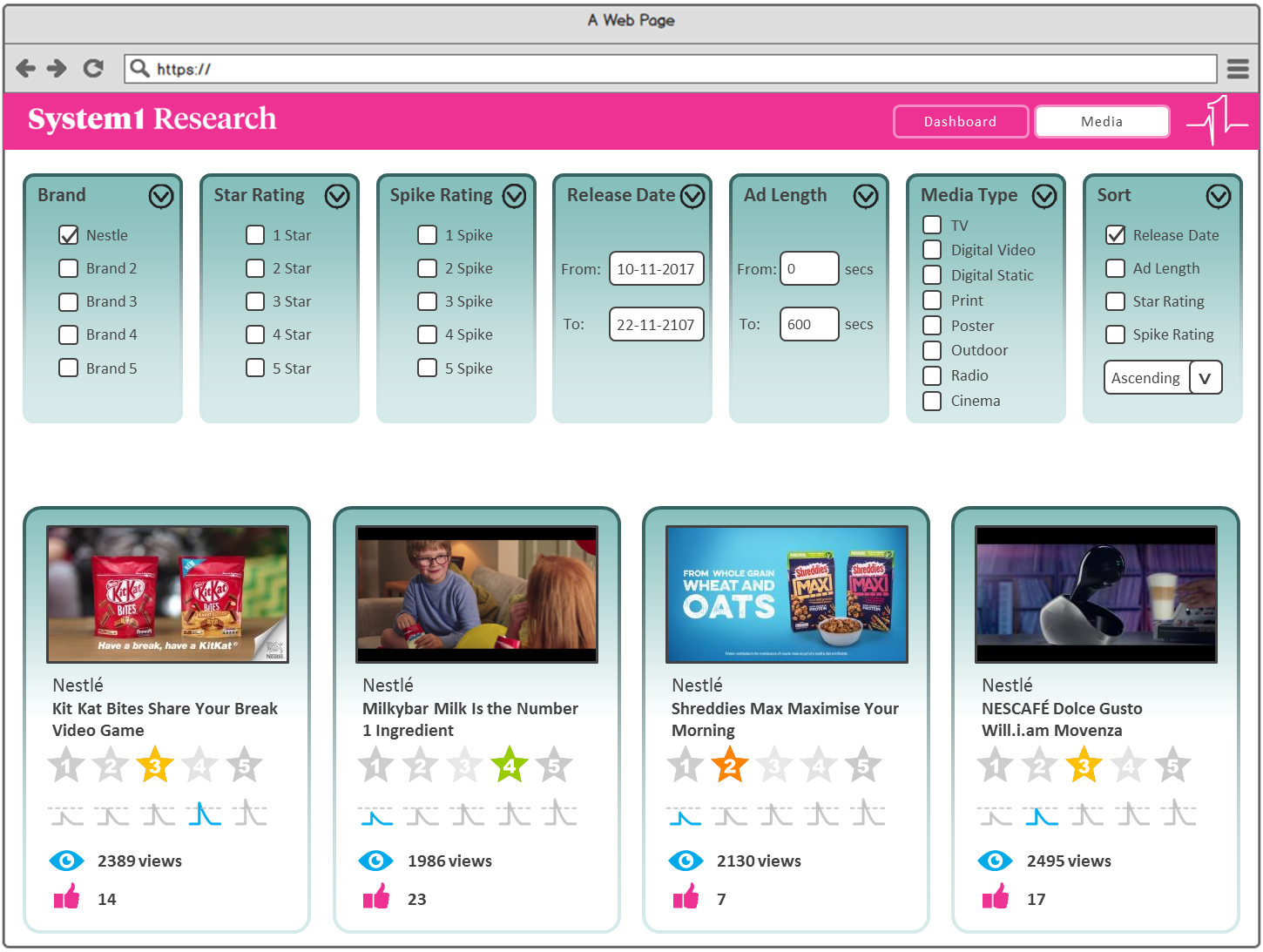Go back using the browser back arrow

tap(26, 68)
